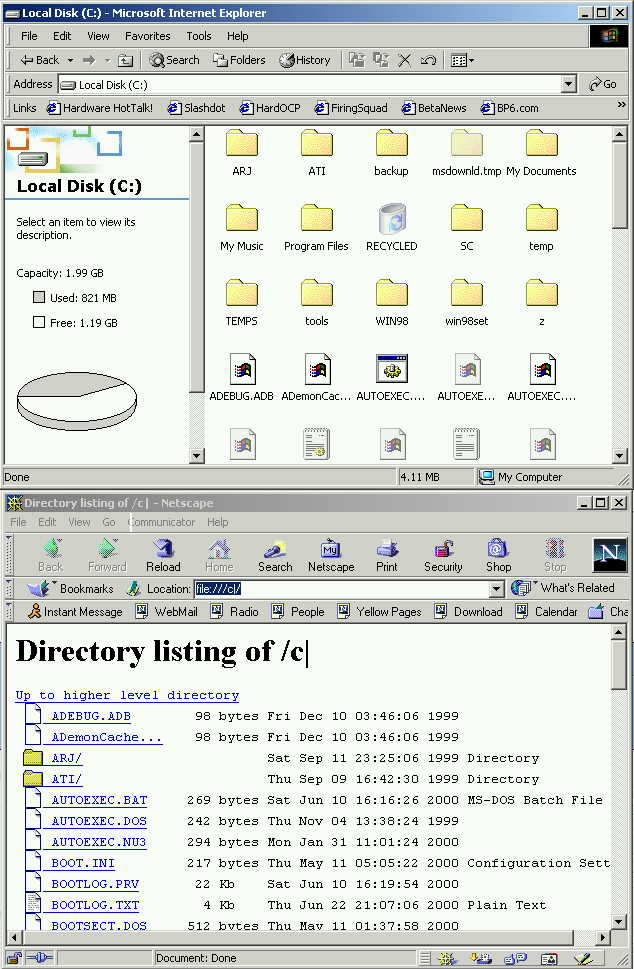Click the Shop button in Netscape toolbar
This screenshot has width=634, height=969.
coord(498,555)
